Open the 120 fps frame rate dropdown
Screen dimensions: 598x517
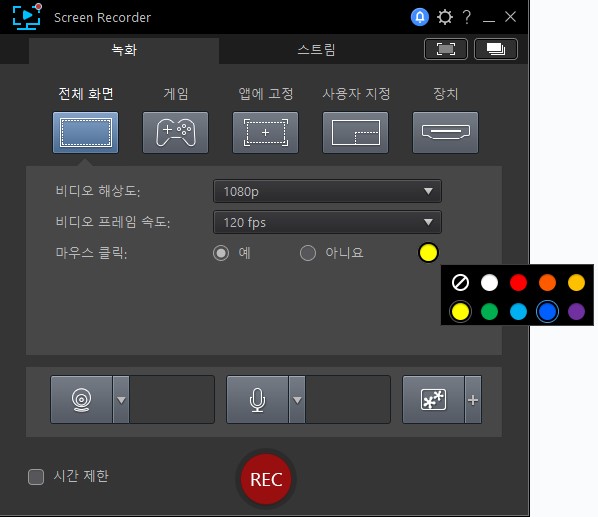tap(327, 222)
